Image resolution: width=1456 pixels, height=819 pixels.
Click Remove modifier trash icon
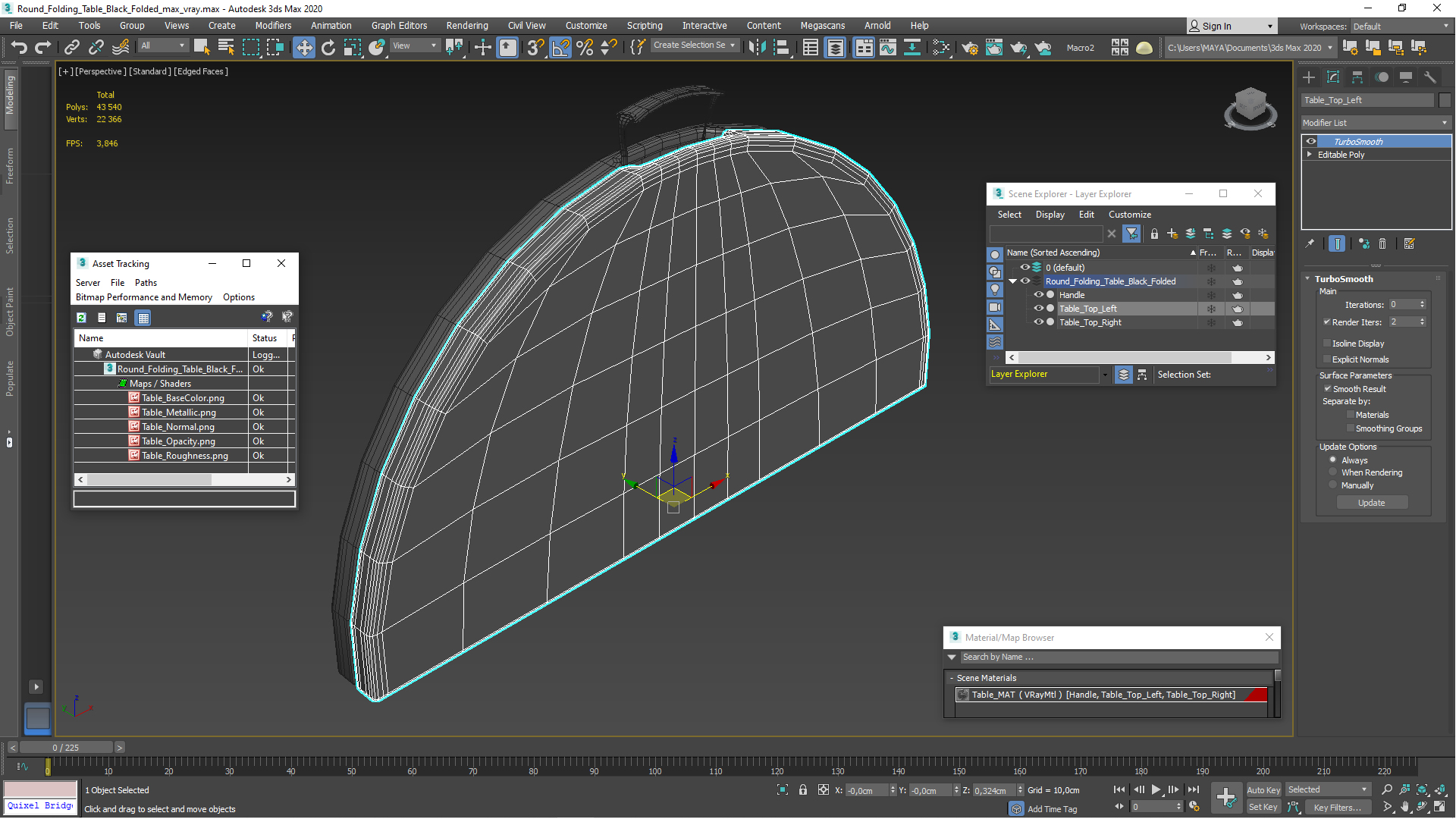click(x=1382, y=243)
